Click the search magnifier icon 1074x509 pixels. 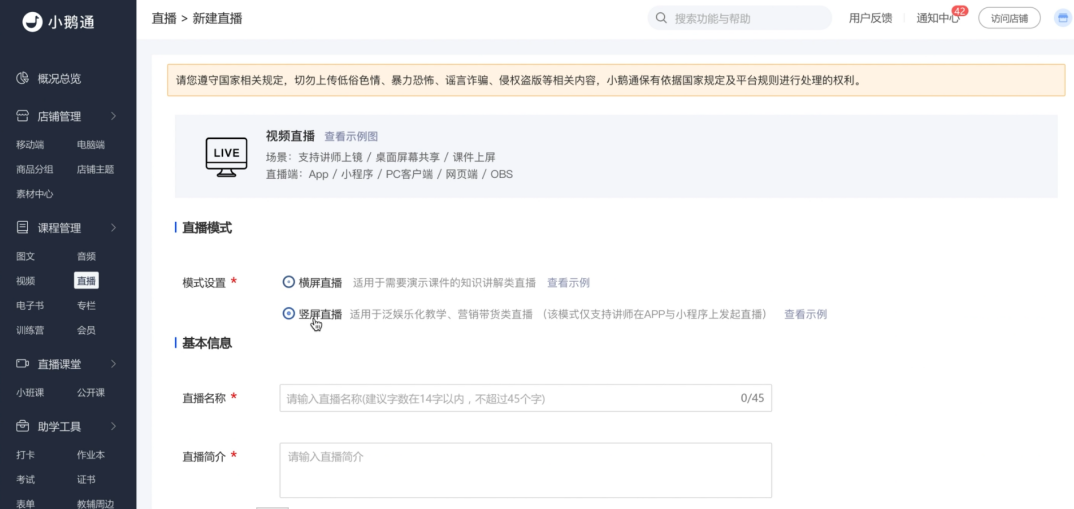click(662, 18)
